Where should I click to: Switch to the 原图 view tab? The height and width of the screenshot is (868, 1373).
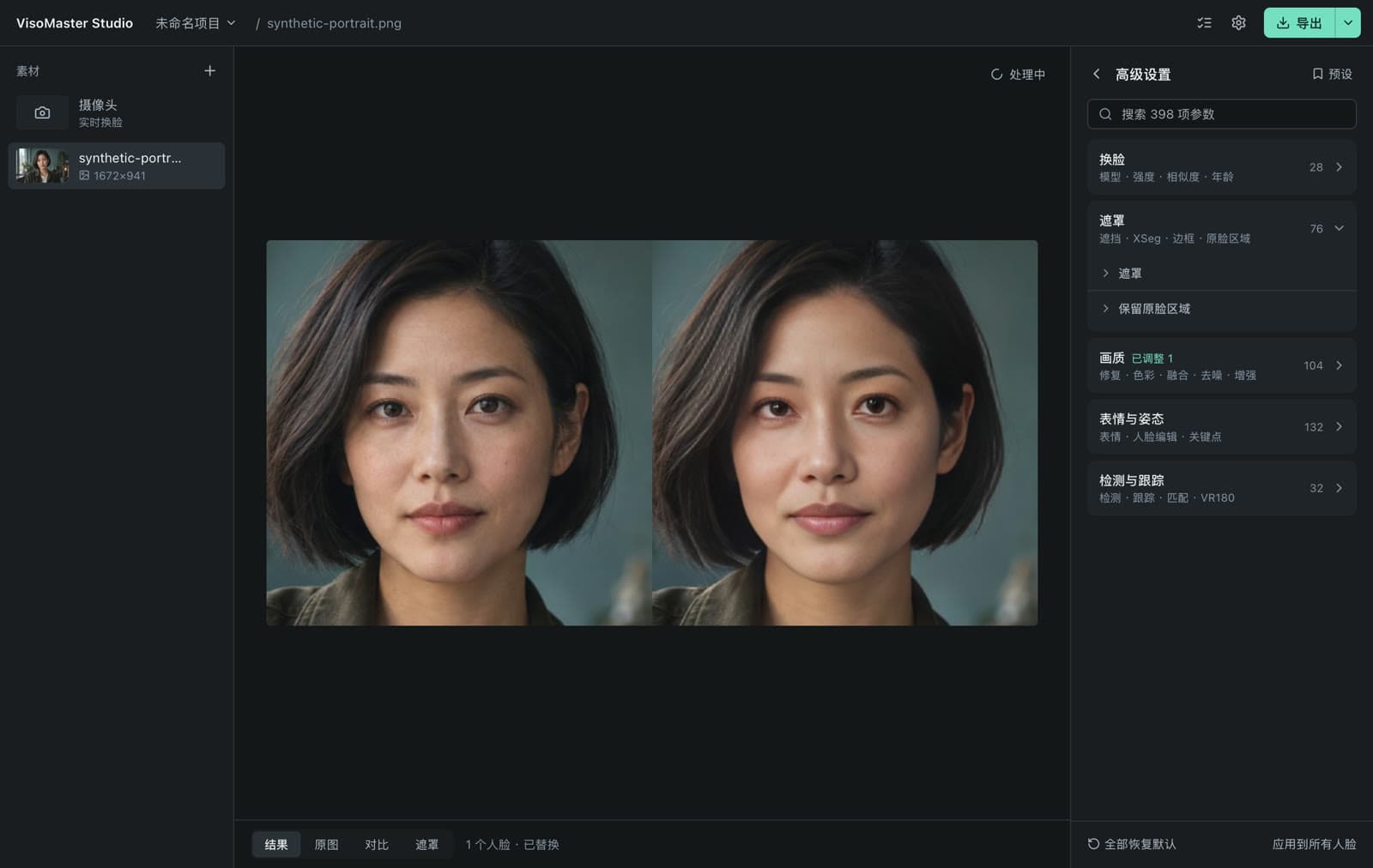pyautogui.click(x=326, y=845)
